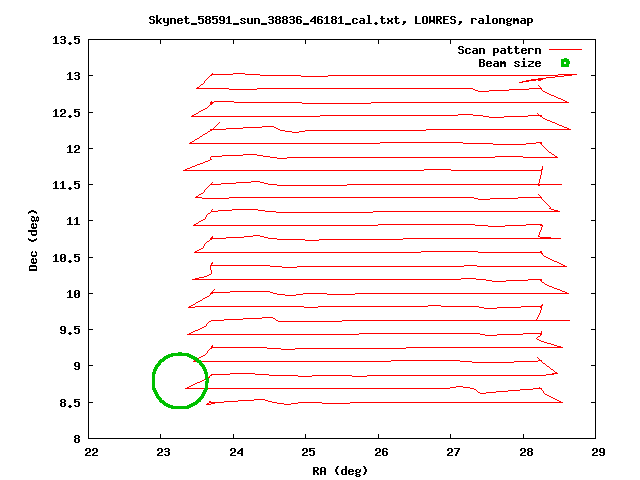640x480 pixels.
Task: Click the 11 tick label on Dec axis
Action: [x=73, y=221]
